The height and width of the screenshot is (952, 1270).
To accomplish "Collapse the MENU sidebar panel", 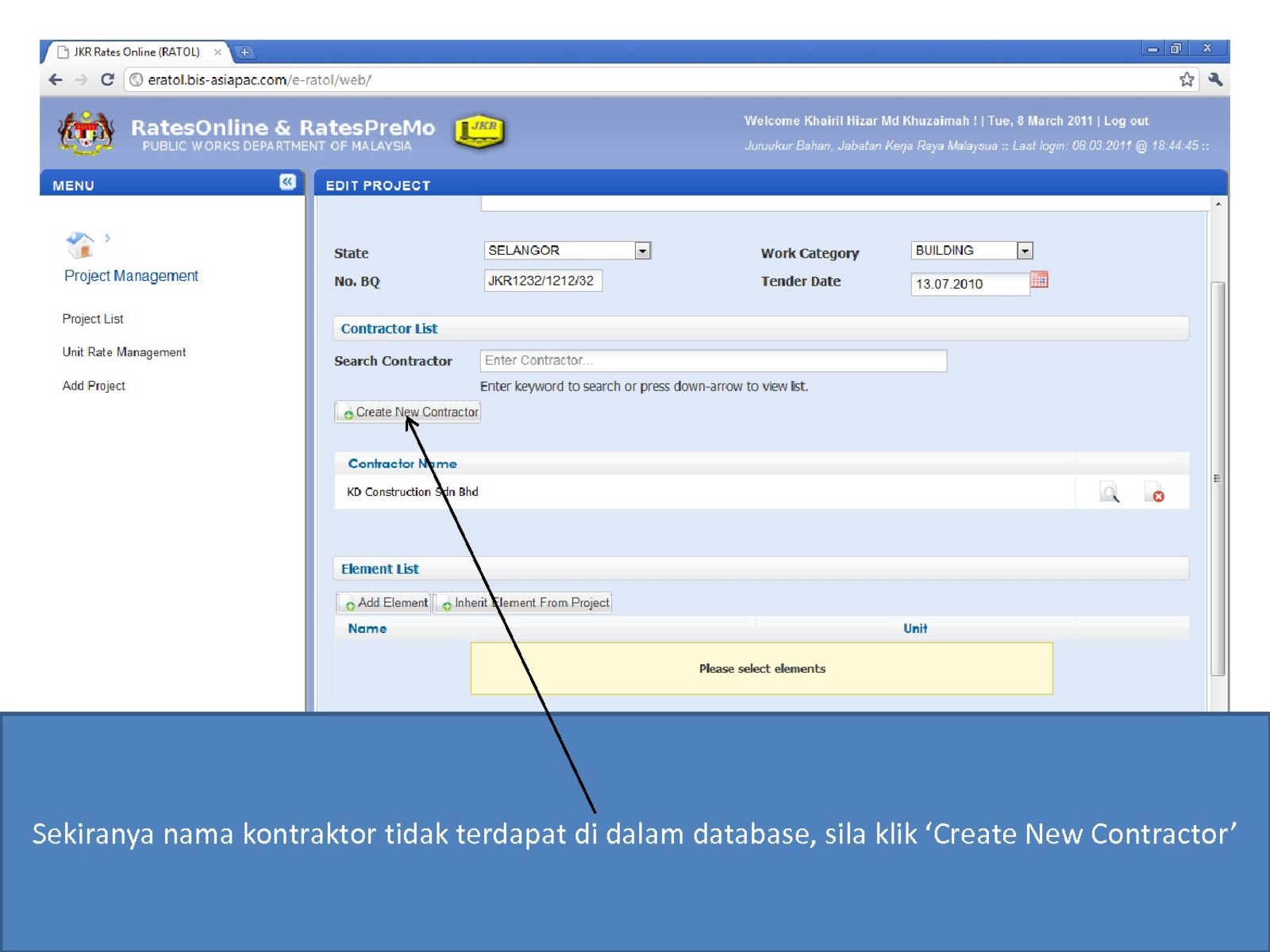I will 287,182.
